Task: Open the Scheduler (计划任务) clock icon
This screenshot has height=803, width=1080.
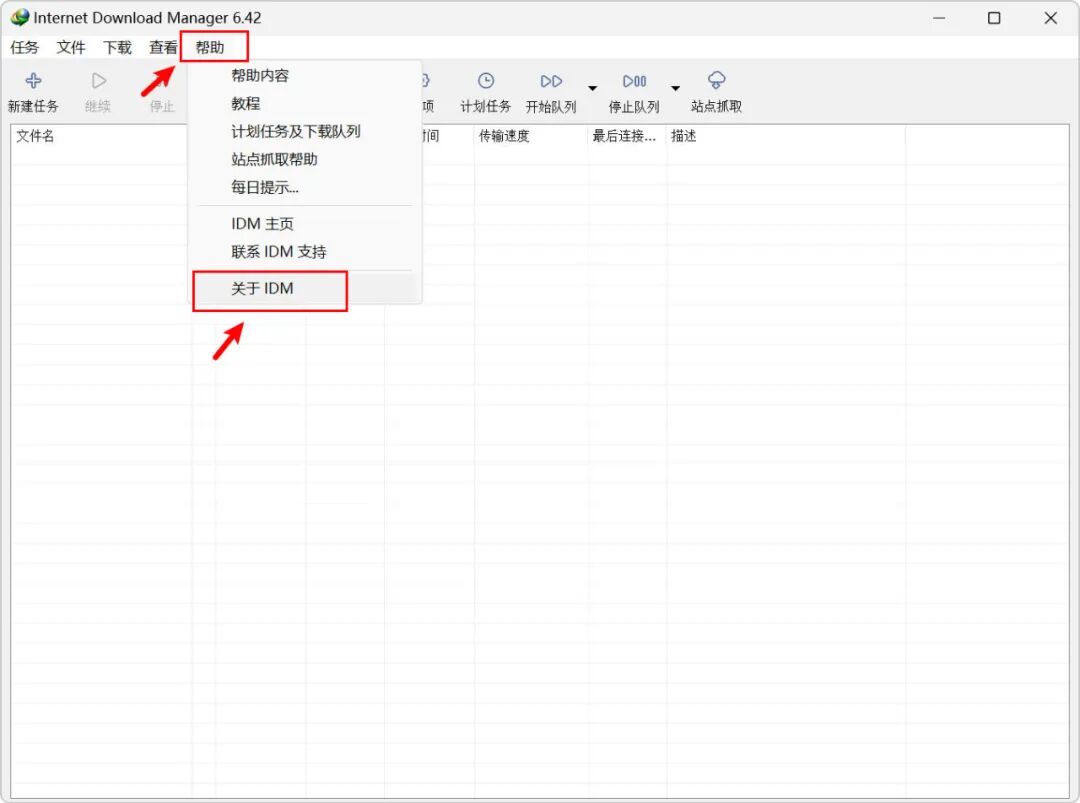Action: [x=486, y=81]
